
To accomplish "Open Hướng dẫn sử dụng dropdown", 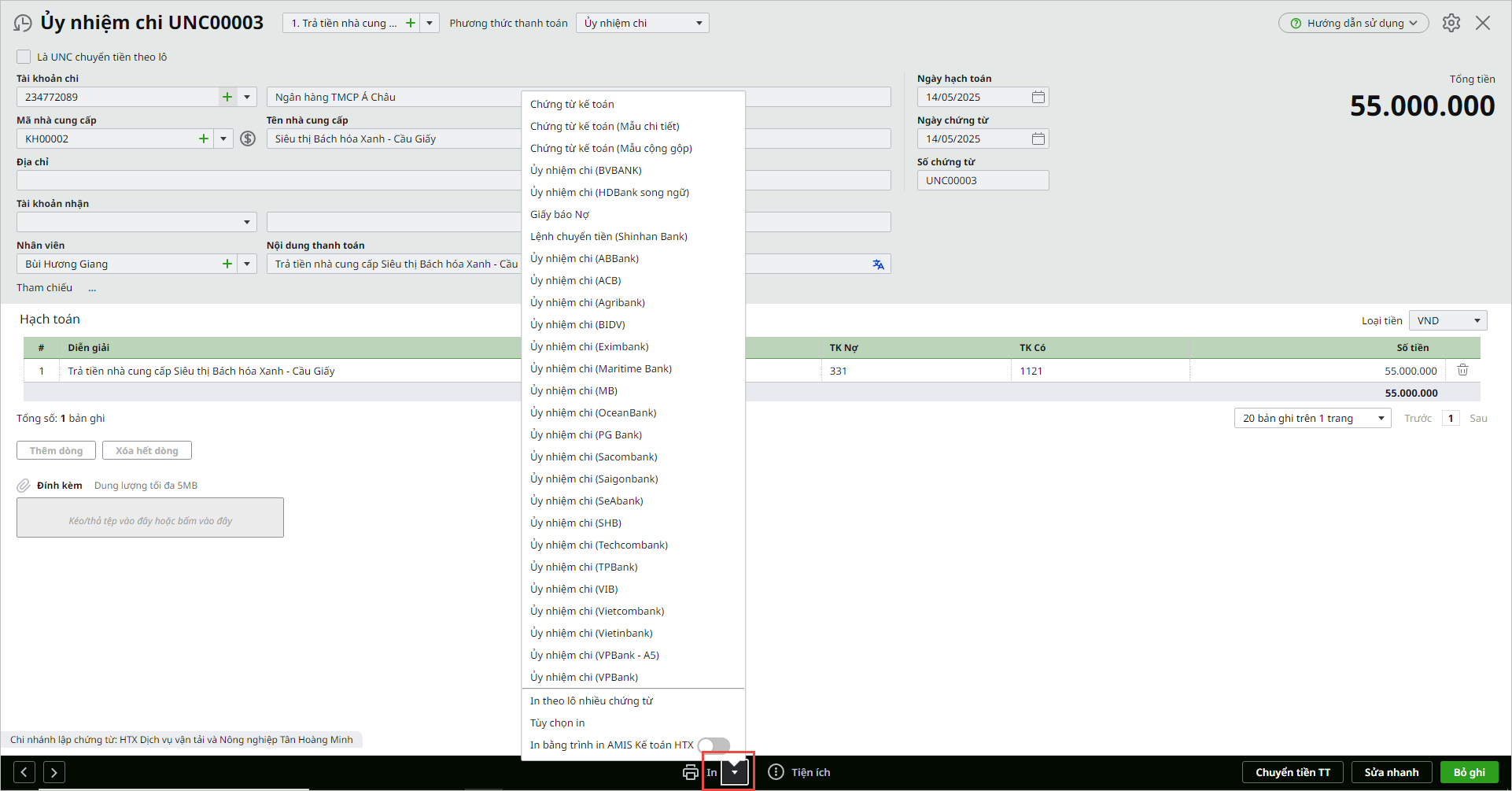I will point(1353,23).
